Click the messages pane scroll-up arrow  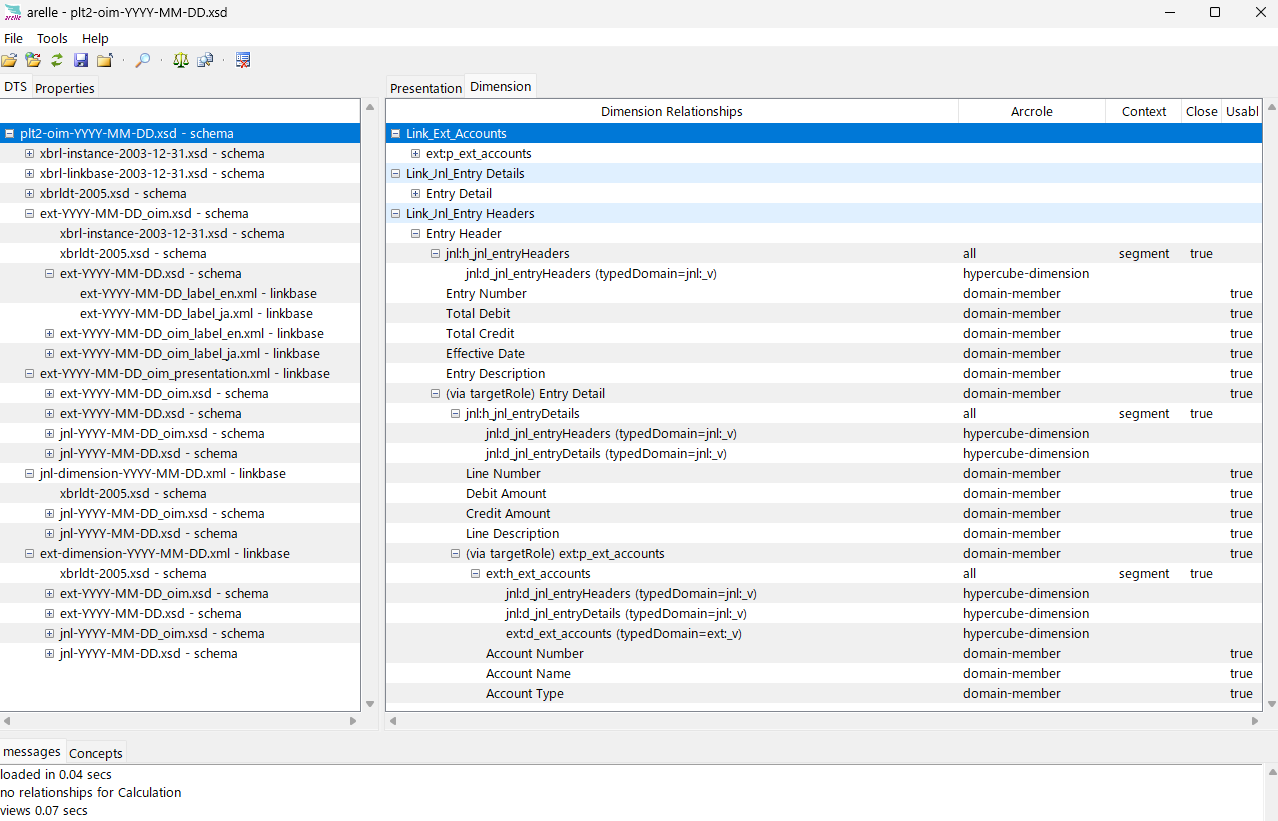1270,771
